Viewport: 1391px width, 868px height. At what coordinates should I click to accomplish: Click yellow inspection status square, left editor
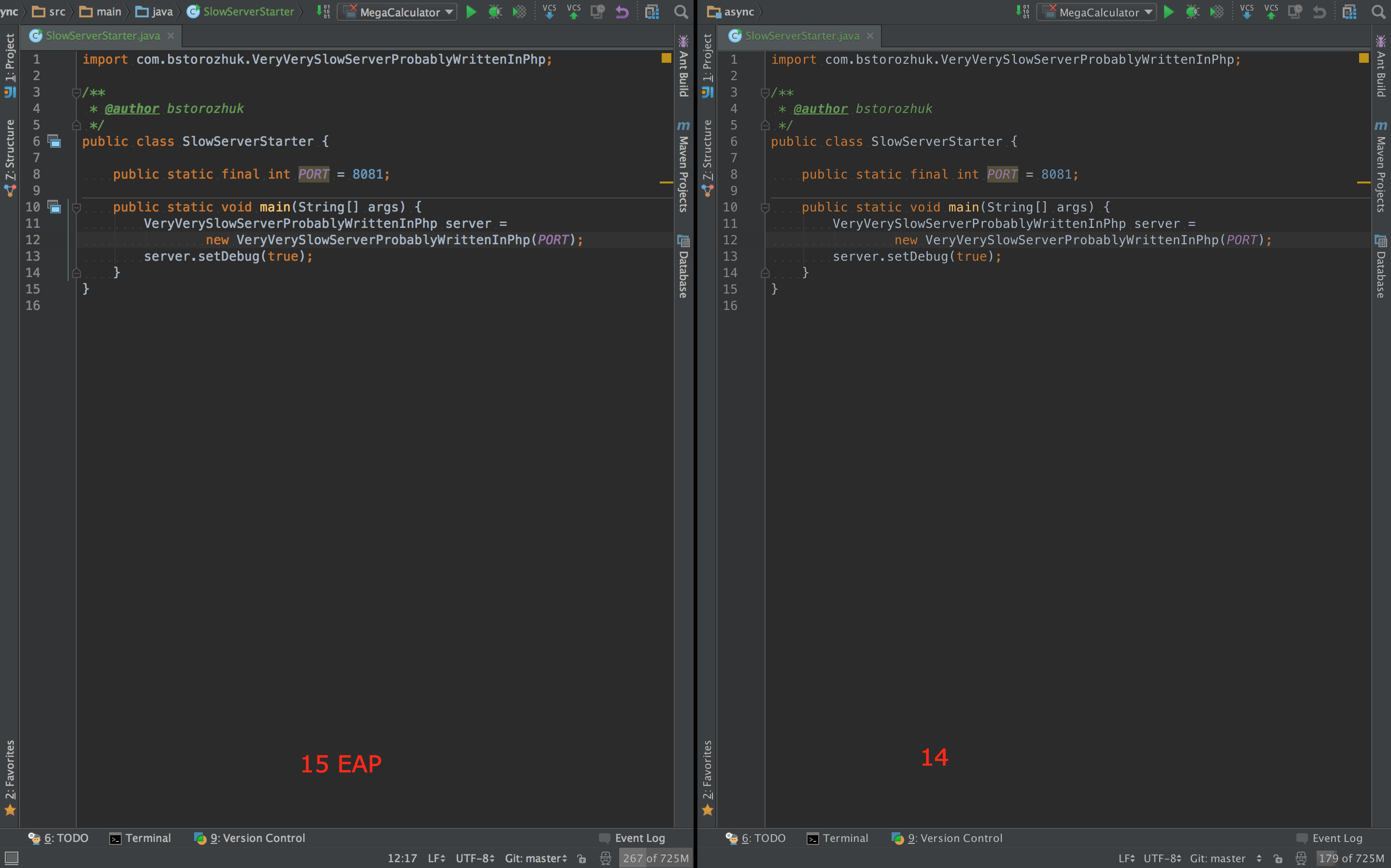tap(666, 58)
